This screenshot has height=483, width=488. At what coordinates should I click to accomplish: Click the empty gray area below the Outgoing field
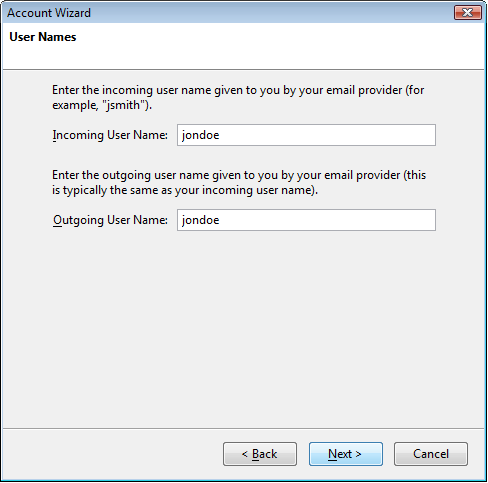coord(243,327)
